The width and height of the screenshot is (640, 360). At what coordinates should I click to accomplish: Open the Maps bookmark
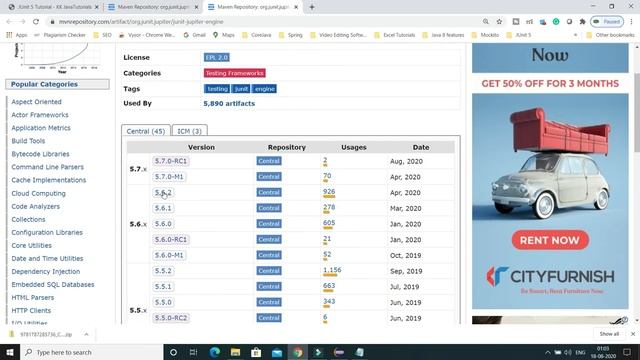(224, 35)
